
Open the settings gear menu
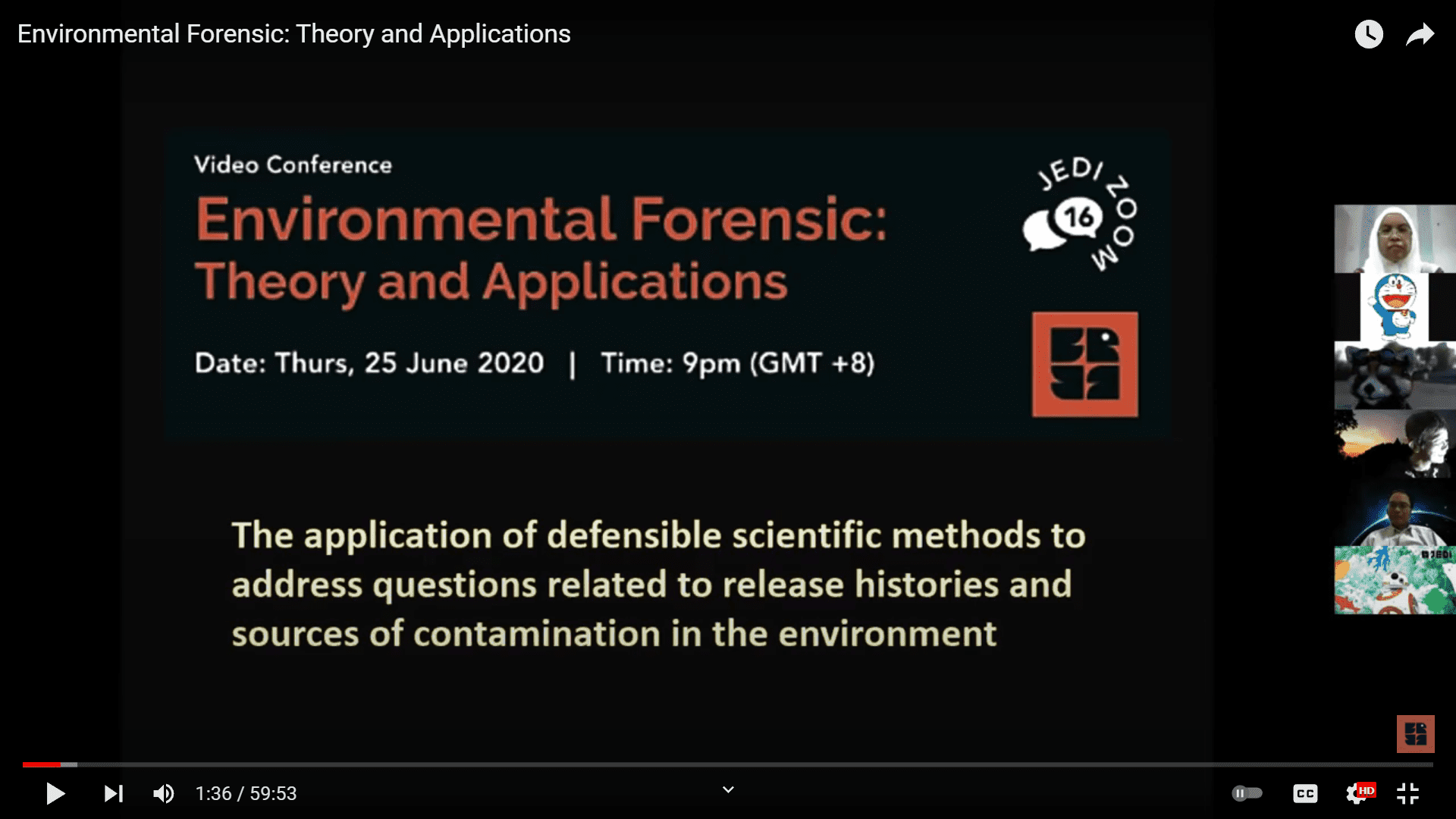1357,793
